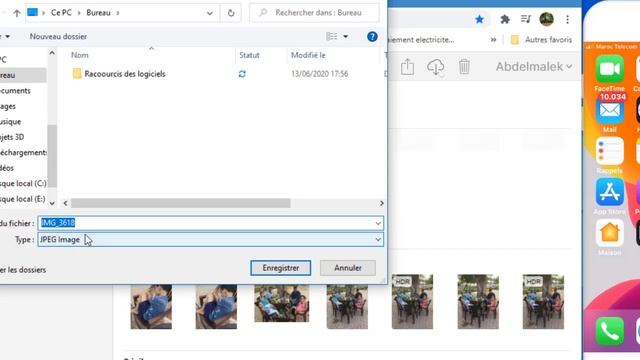Select Bureau item in navigation pane

(22, 75)
